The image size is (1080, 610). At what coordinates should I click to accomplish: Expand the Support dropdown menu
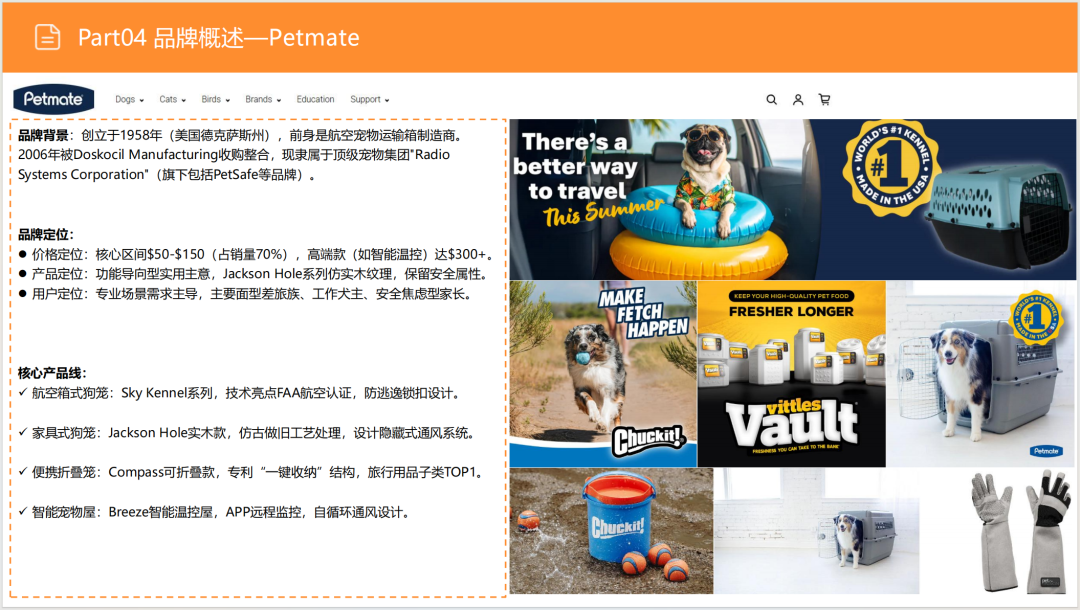click(x=370, y=100)
